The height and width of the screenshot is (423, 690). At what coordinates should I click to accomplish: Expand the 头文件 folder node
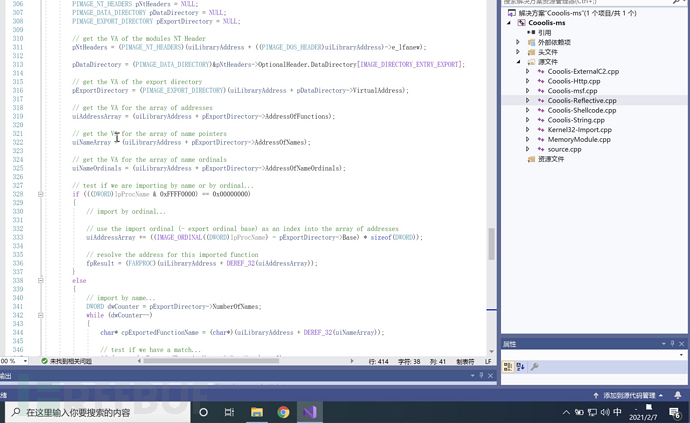click(x=518, y=52)
